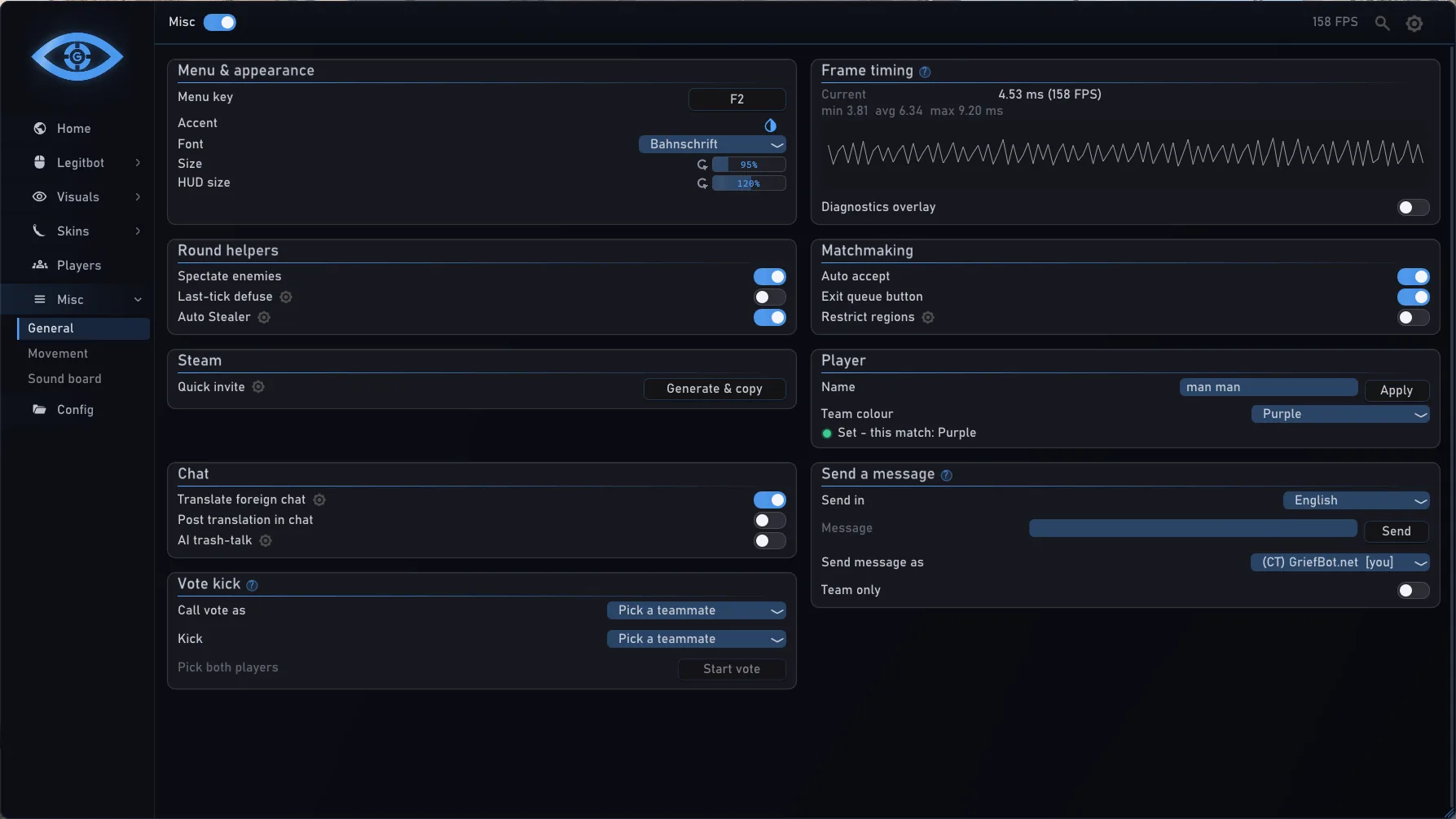This screenshot has height=819, width=1456.
Task: Click the Message input field
Action: click(x=1193, y=529)
